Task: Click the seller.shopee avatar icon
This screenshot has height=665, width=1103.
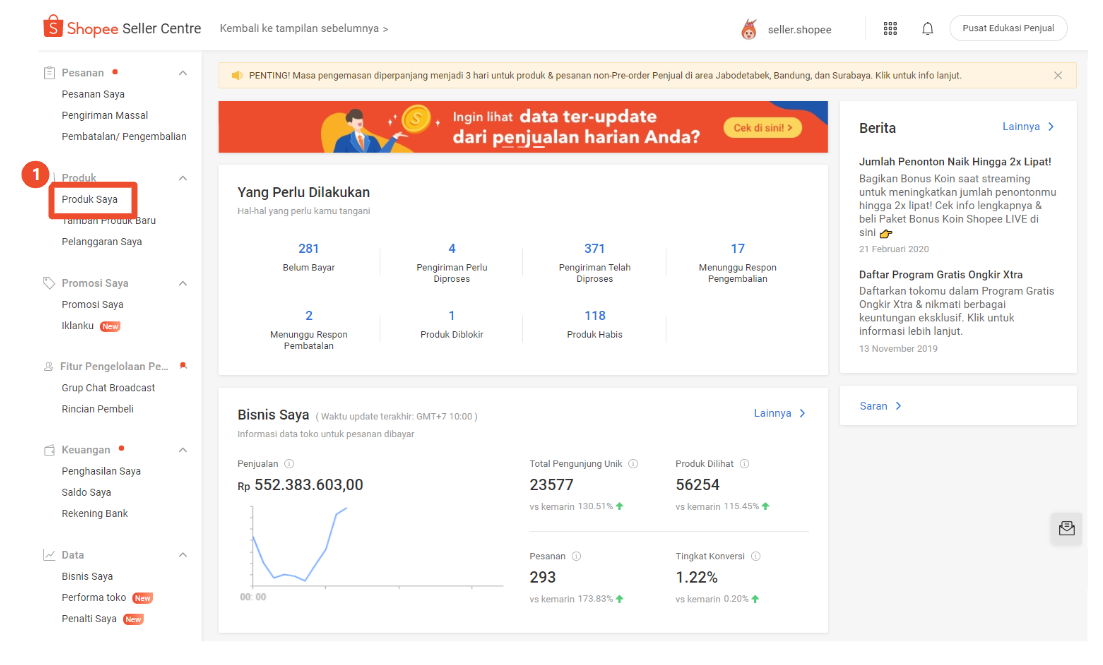Action: 748,30
